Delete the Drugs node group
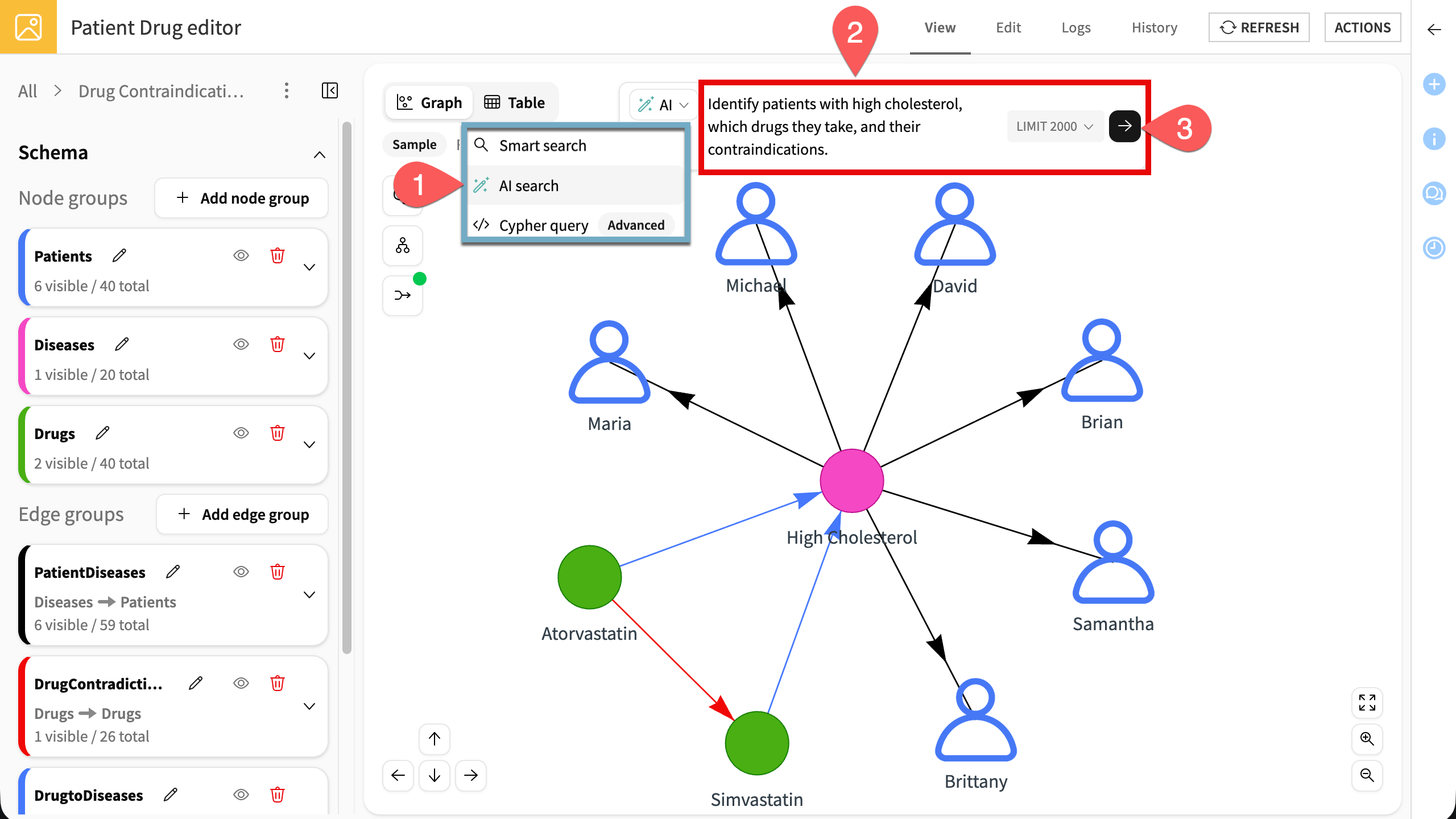 coord(278,433)
